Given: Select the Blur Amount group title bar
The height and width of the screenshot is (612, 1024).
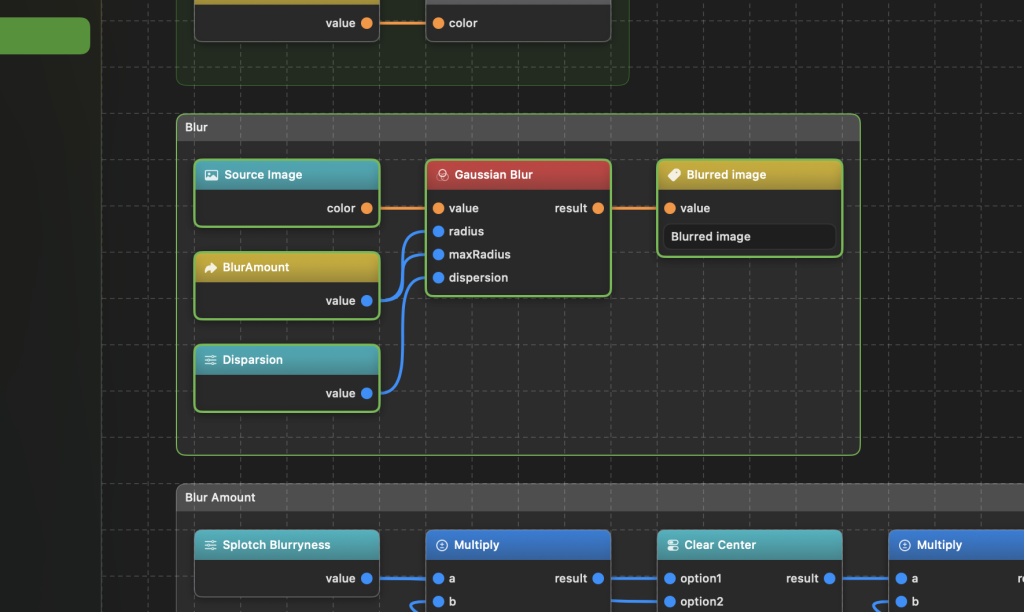Looking at the screenshot, I should 600,498.
